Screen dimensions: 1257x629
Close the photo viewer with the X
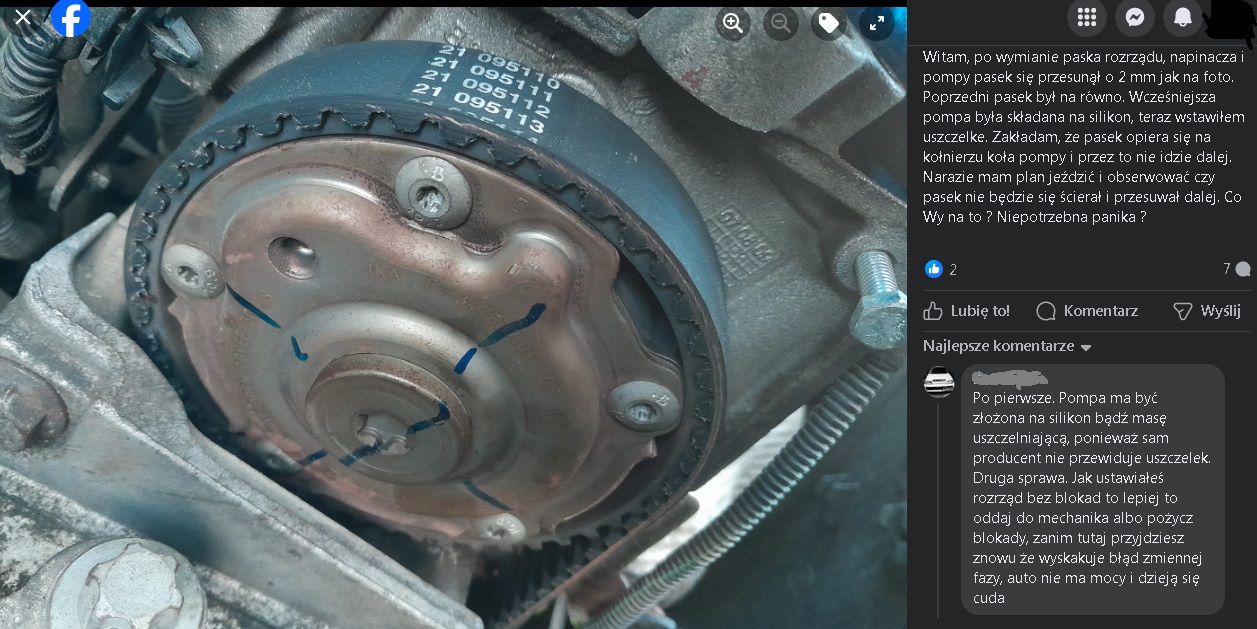coord(23,18)
